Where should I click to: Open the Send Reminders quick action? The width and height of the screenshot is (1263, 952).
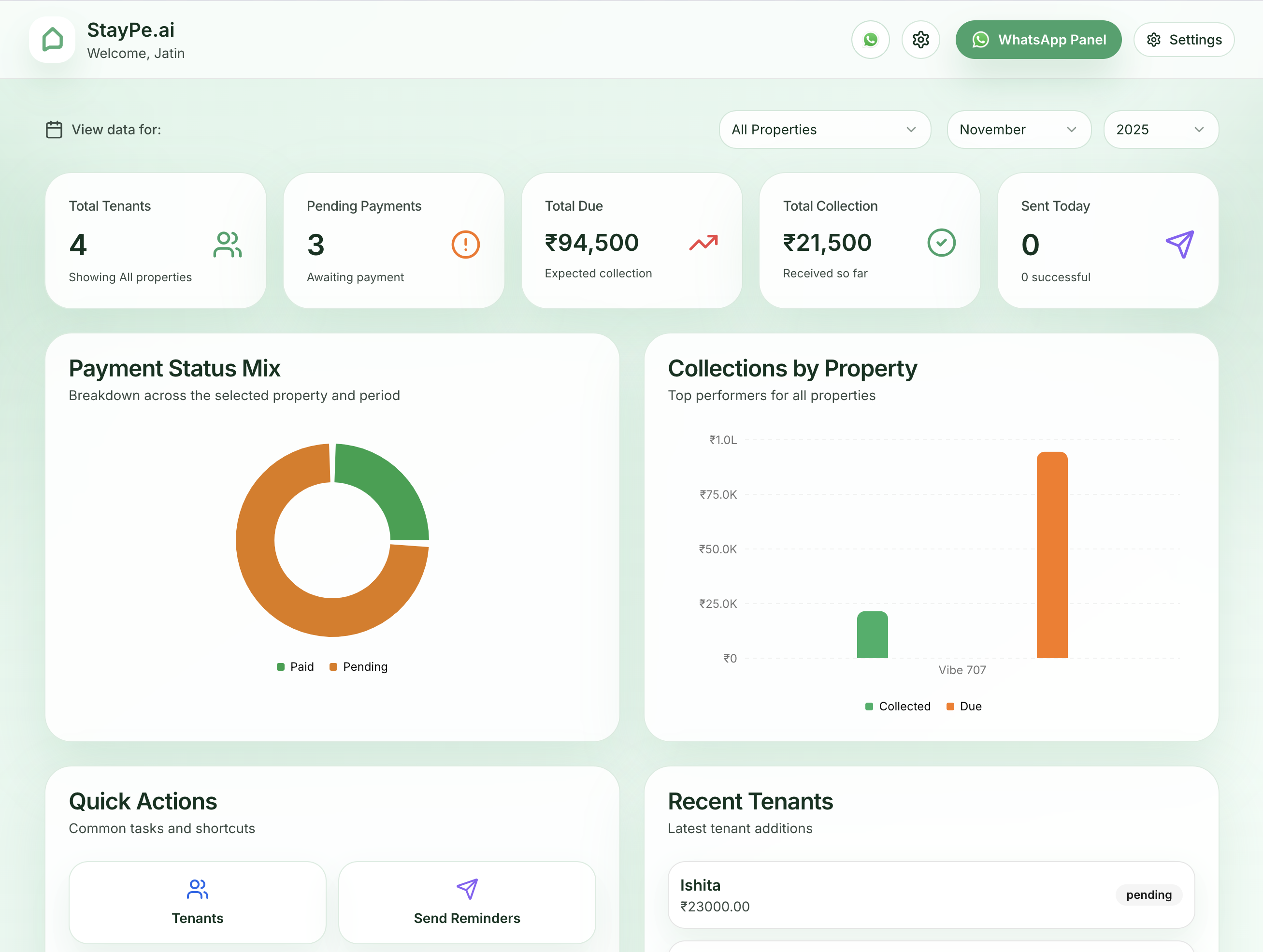click(467, 902)
